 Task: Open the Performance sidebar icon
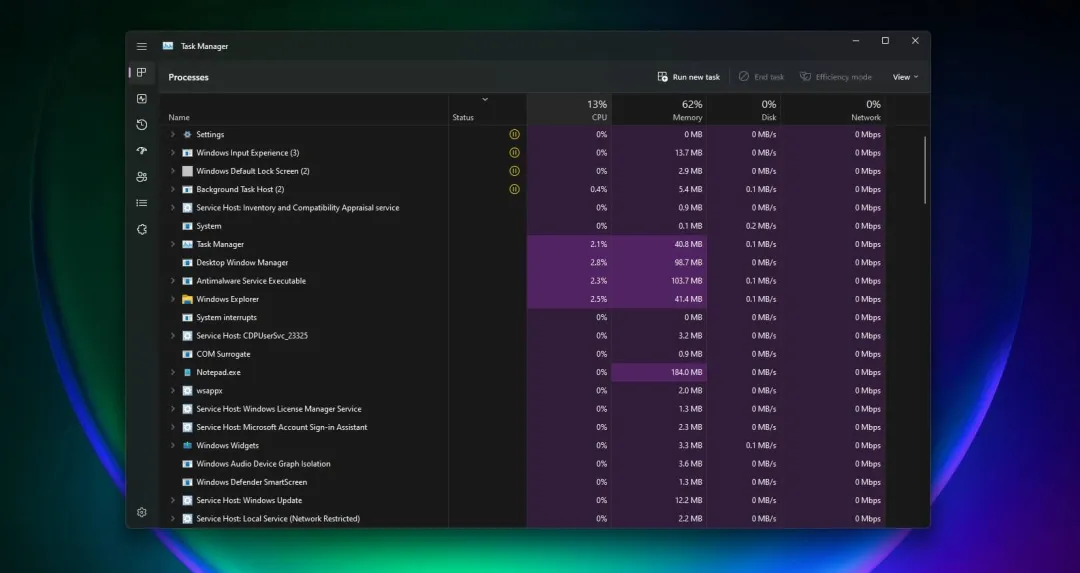click(x=141, y=98)
